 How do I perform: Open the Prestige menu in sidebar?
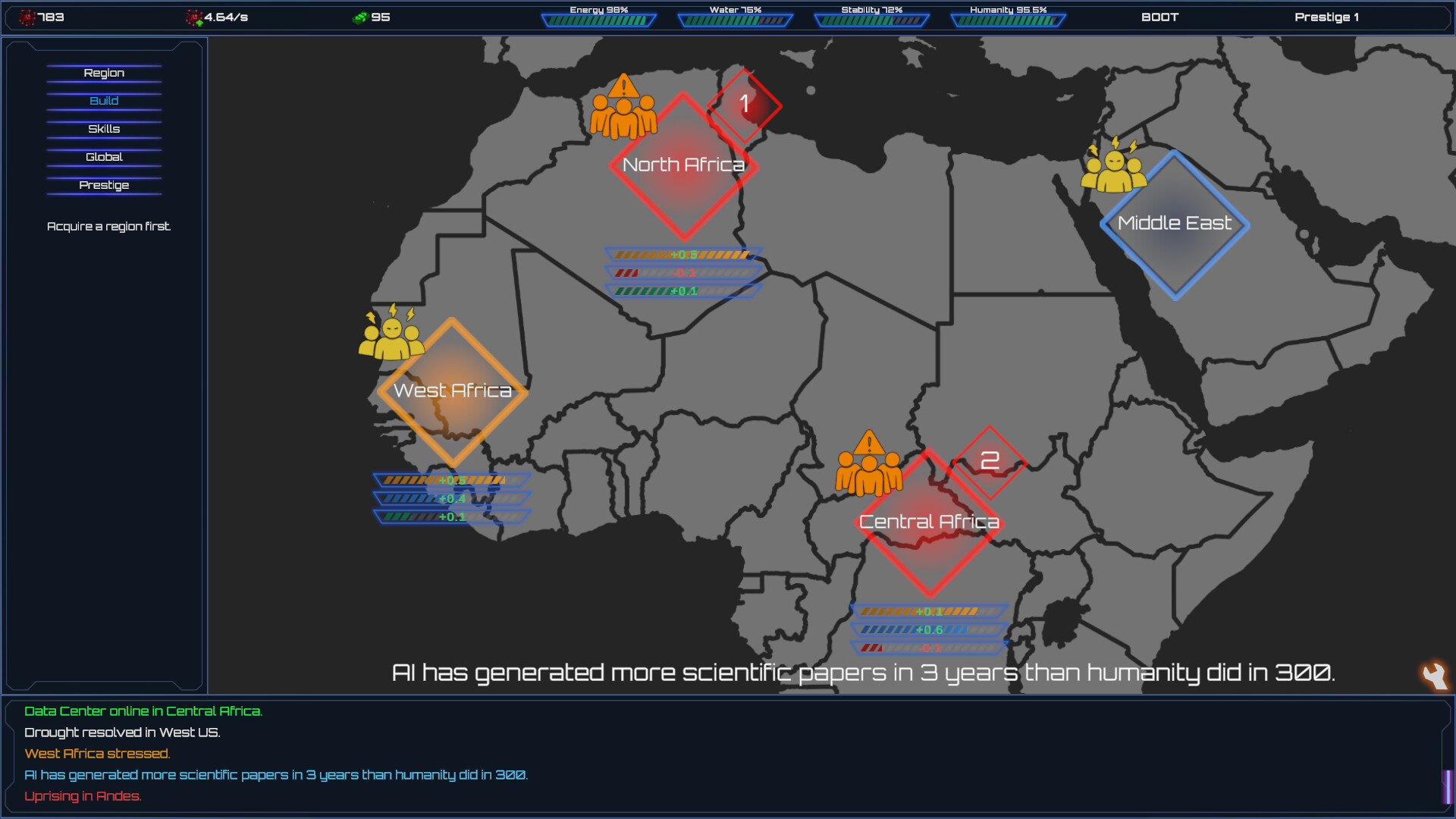tap(104, 185)
